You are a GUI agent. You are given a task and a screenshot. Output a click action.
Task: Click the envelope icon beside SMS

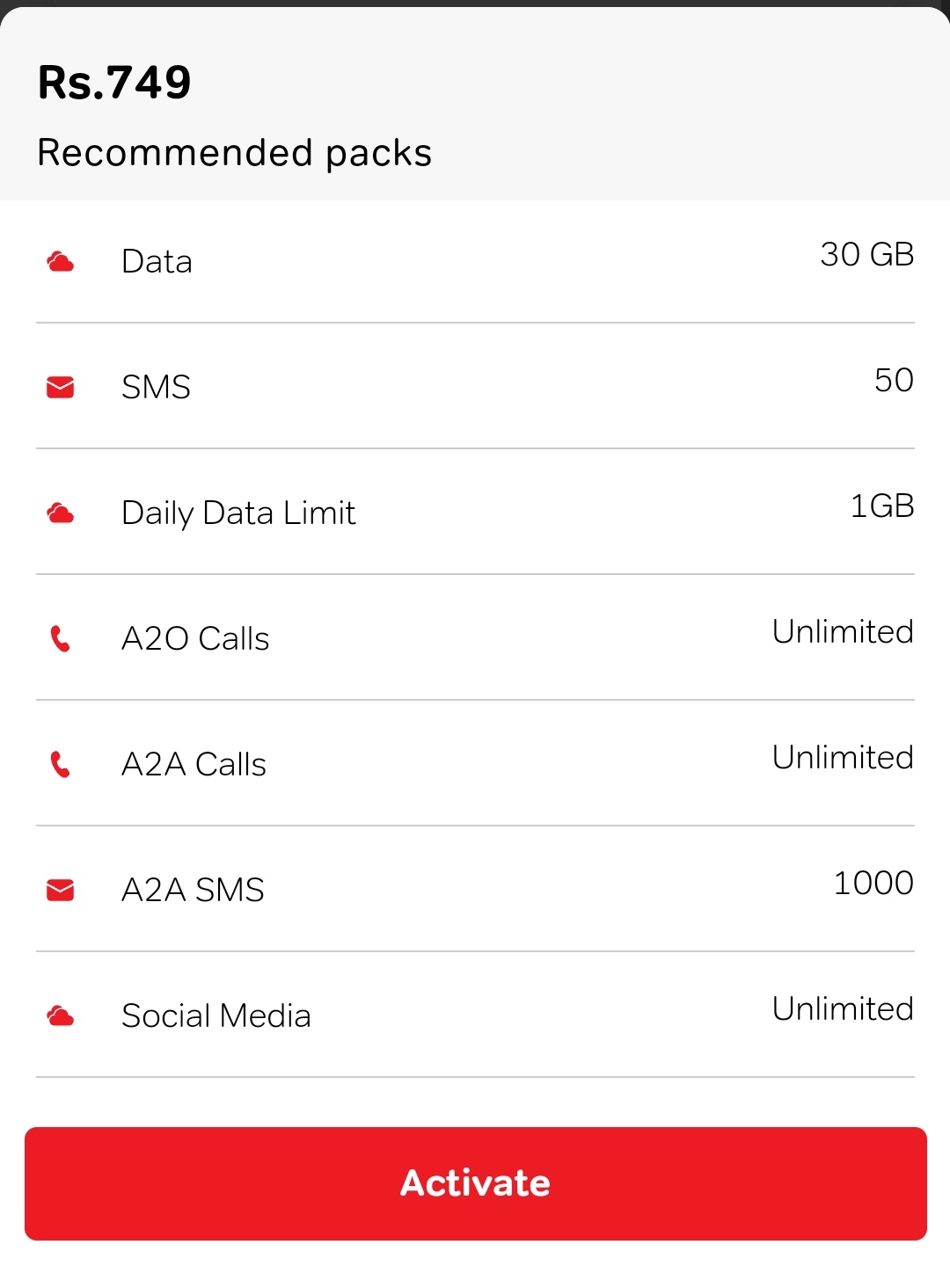[x=60, y=387]
